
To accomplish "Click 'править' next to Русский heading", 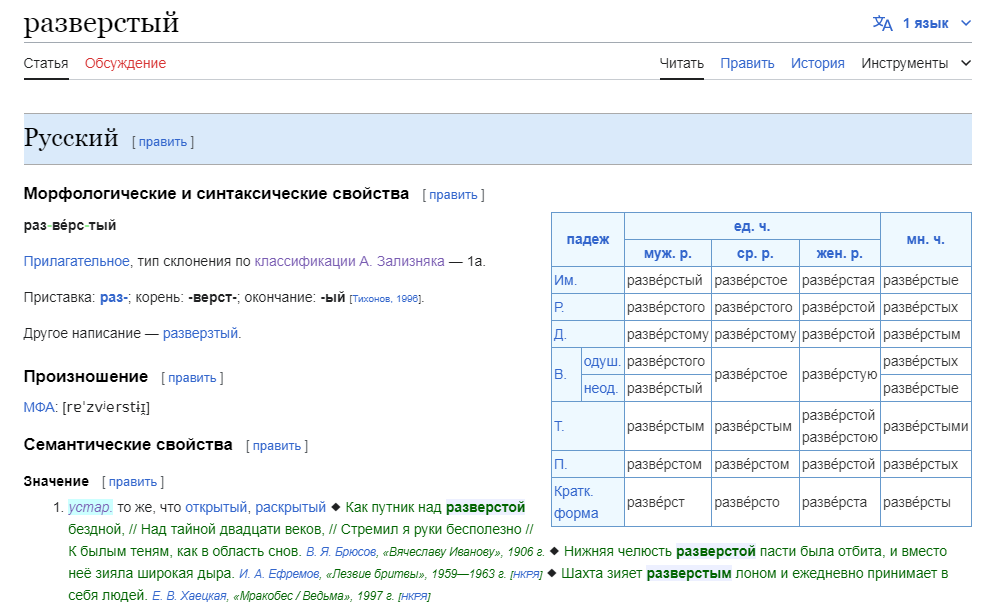I will click(163, 142).
